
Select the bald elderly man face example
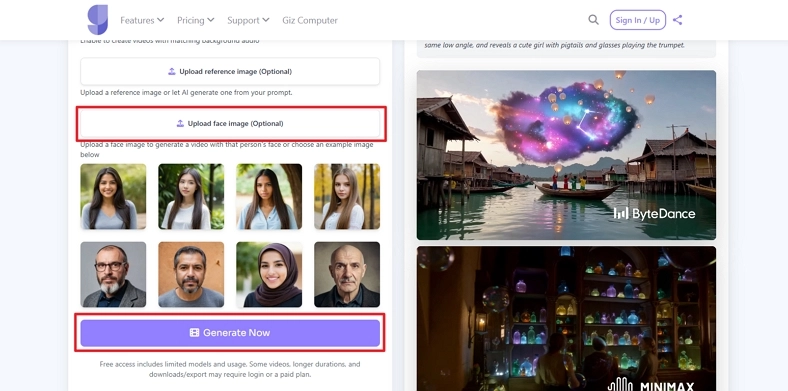tap(347, 274)
